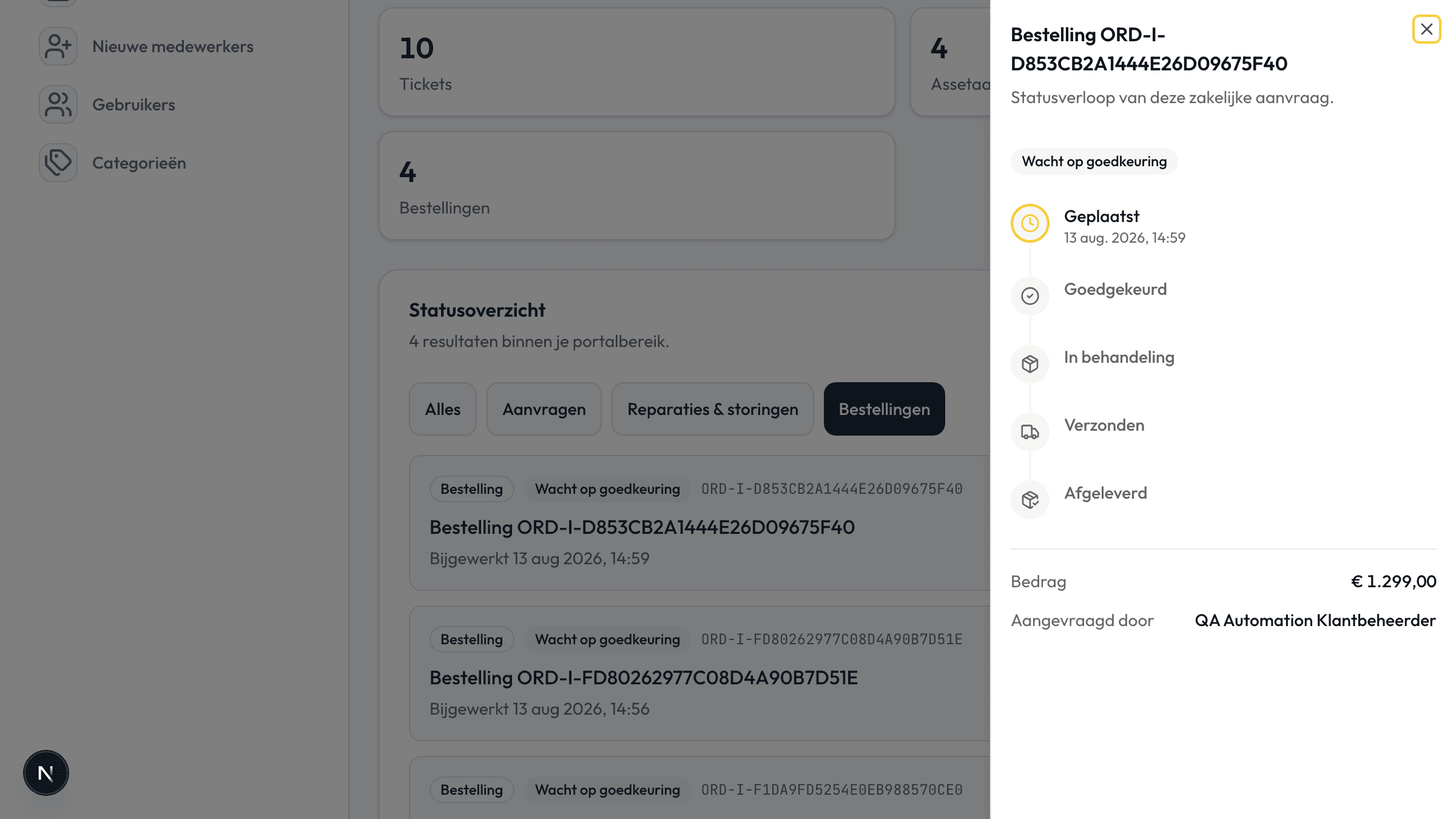Close the order detail side panel

tap(1426, 29)
